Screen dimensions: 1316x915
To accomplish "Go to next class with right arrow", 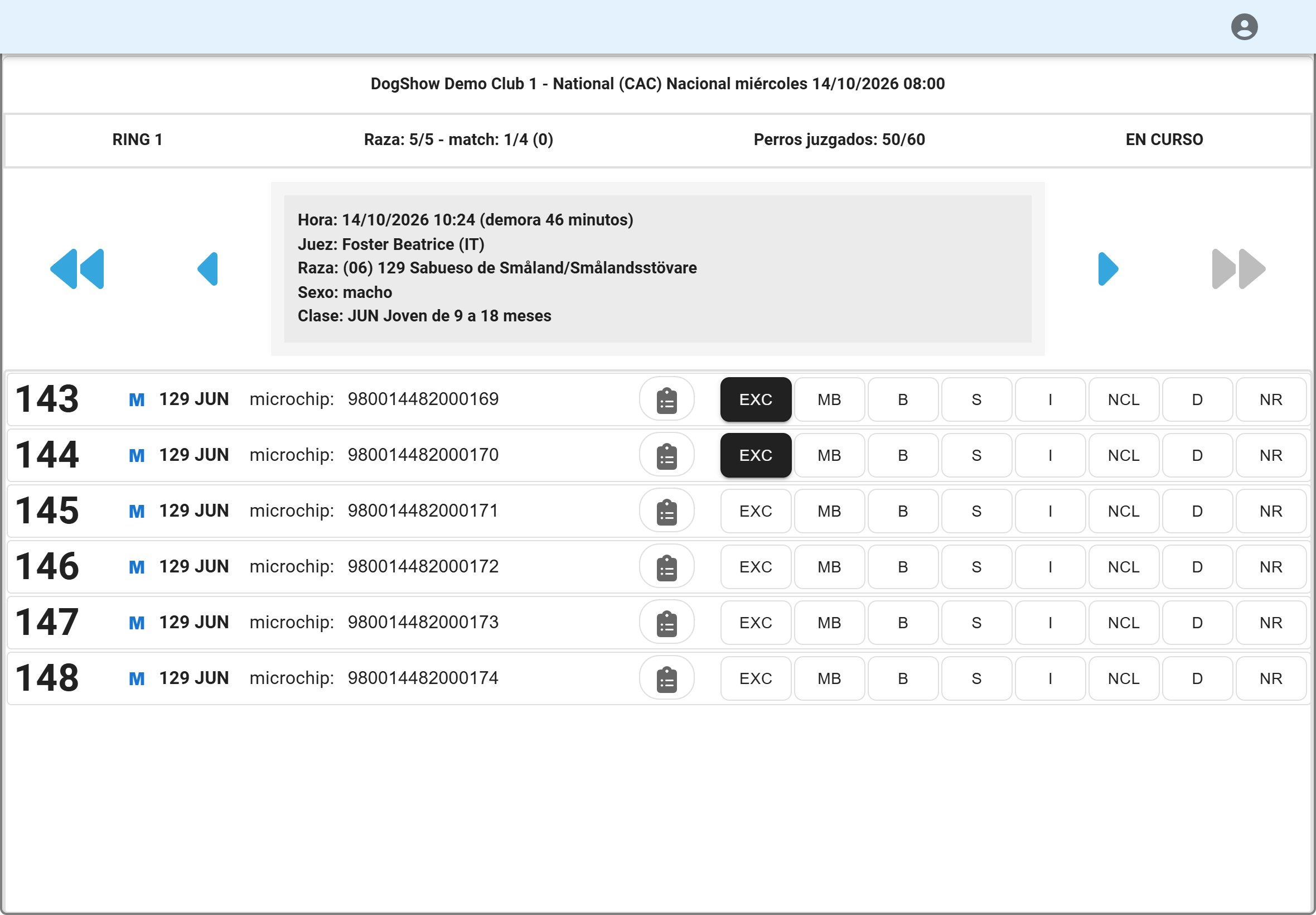I will pyautogui.click(x=1107, y=269).
